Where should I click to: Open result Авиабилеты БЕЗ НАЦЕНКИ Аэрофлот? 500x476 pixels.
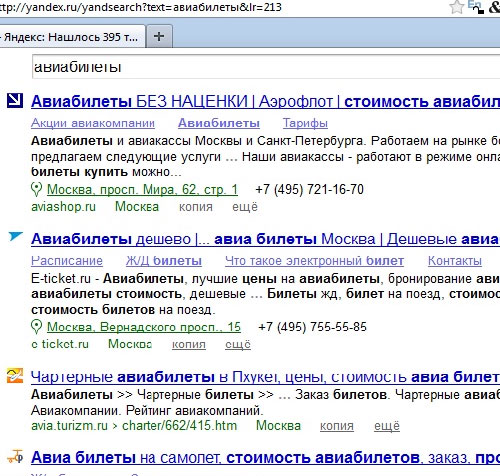[265, 101]
